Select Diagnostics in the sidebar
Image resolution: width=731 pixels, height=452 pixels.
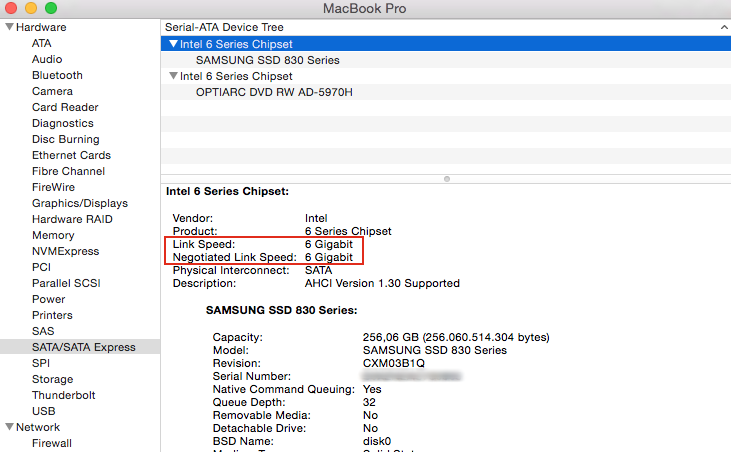point(63,123)
